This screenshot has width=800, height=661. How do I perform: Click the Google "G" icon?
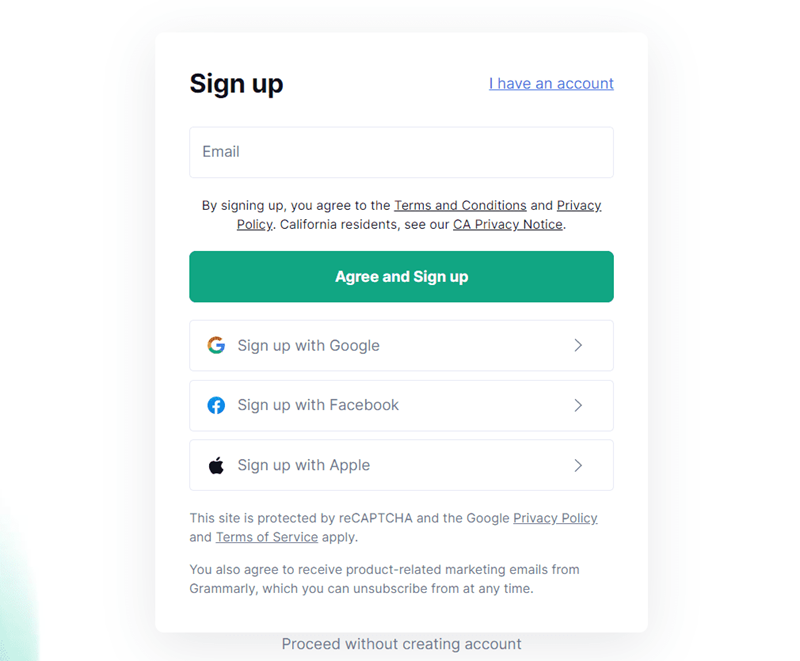point(216,345)
